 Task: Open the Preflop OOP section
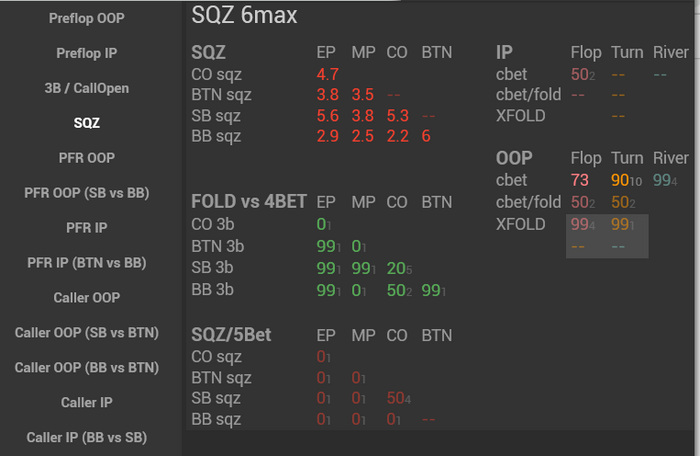[91, 18]
